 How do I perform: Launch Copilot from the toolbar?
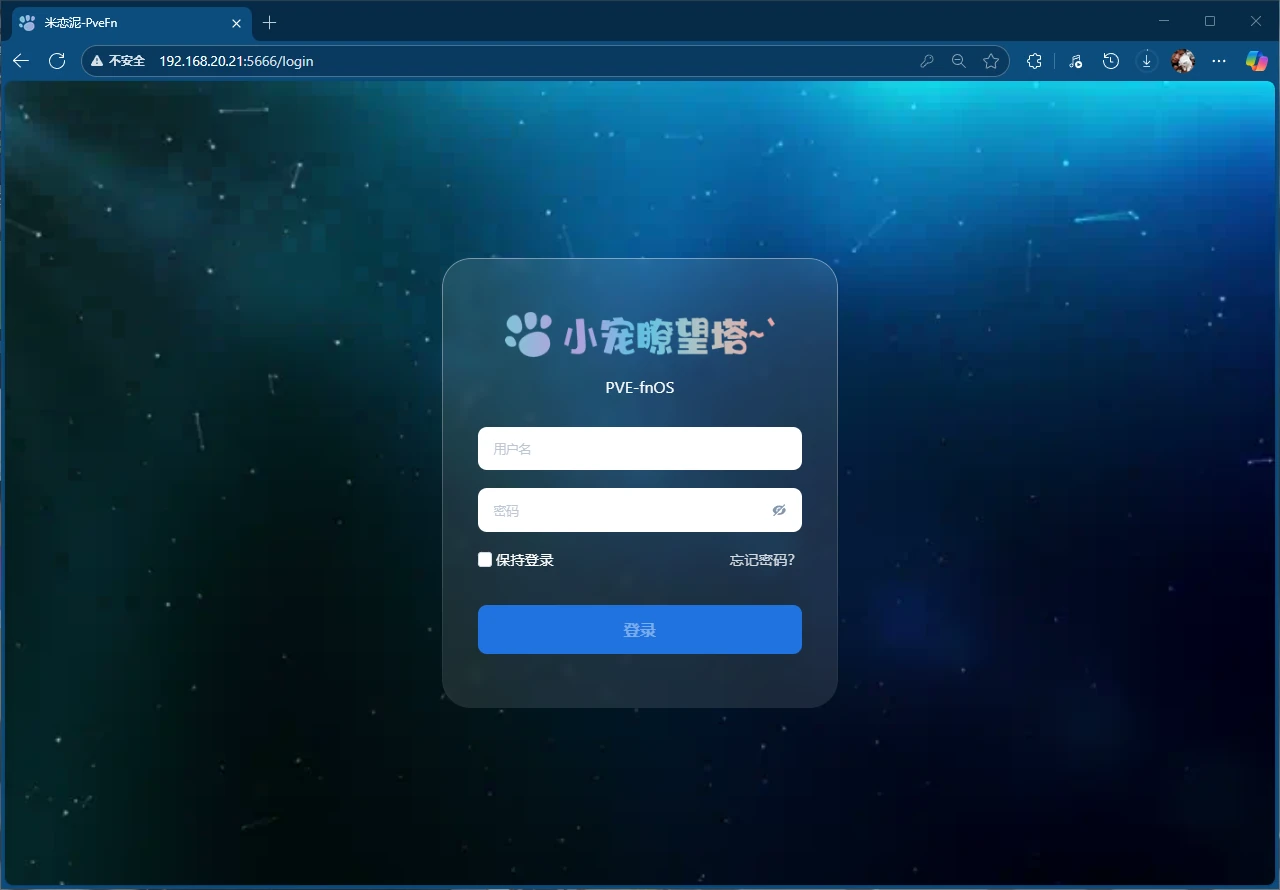(x=1256, y=61)
